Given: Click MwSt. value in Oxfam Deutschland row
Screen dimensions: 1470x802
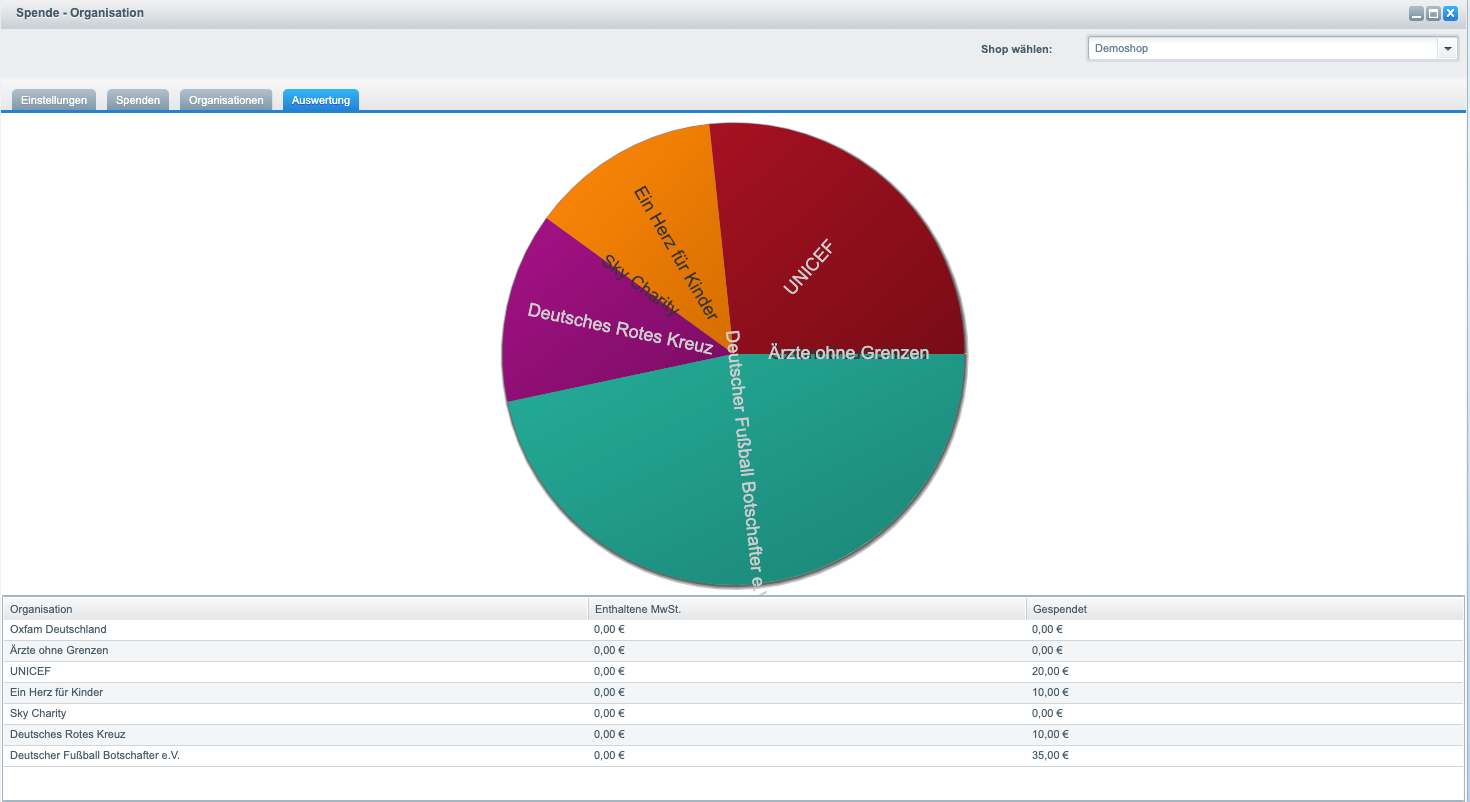Looking at the screenshot, I should [609, 630].
